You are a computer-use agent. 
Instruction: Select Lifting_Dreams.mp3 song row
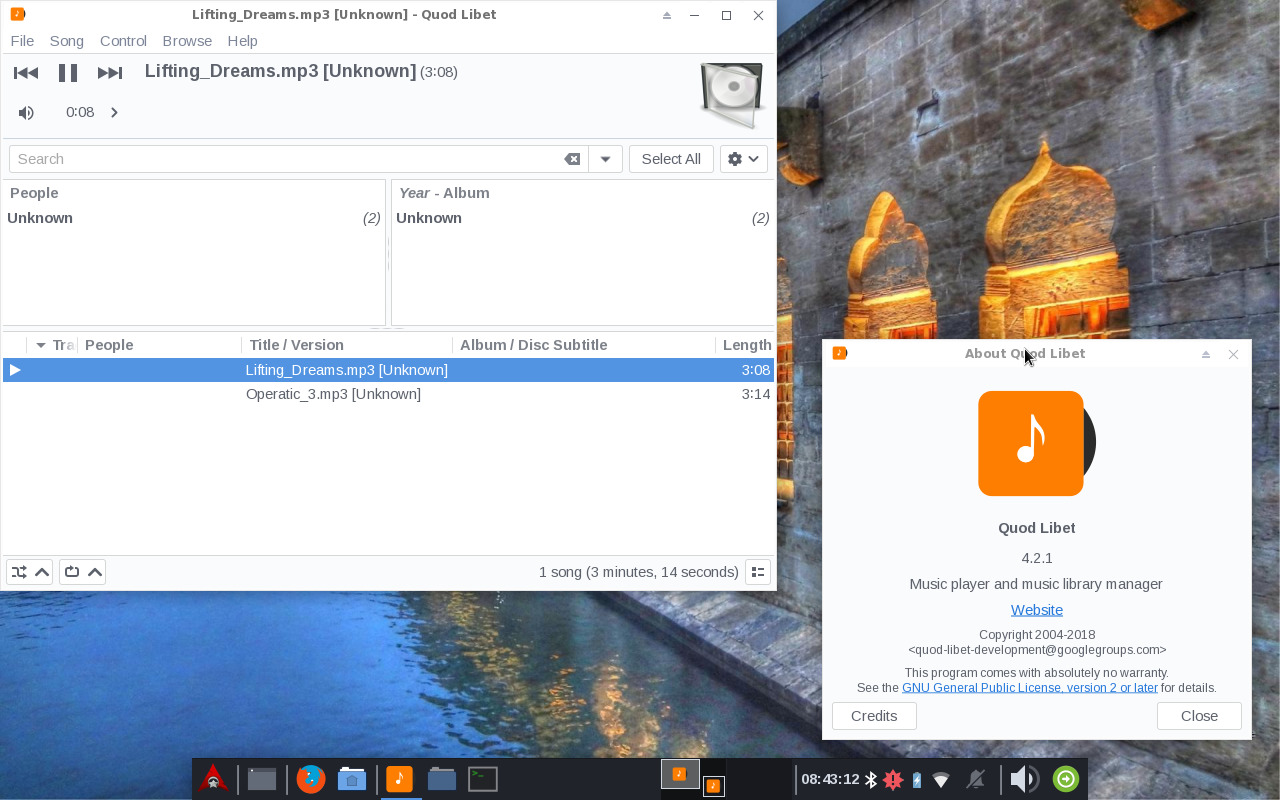click(x=388, y=370)
